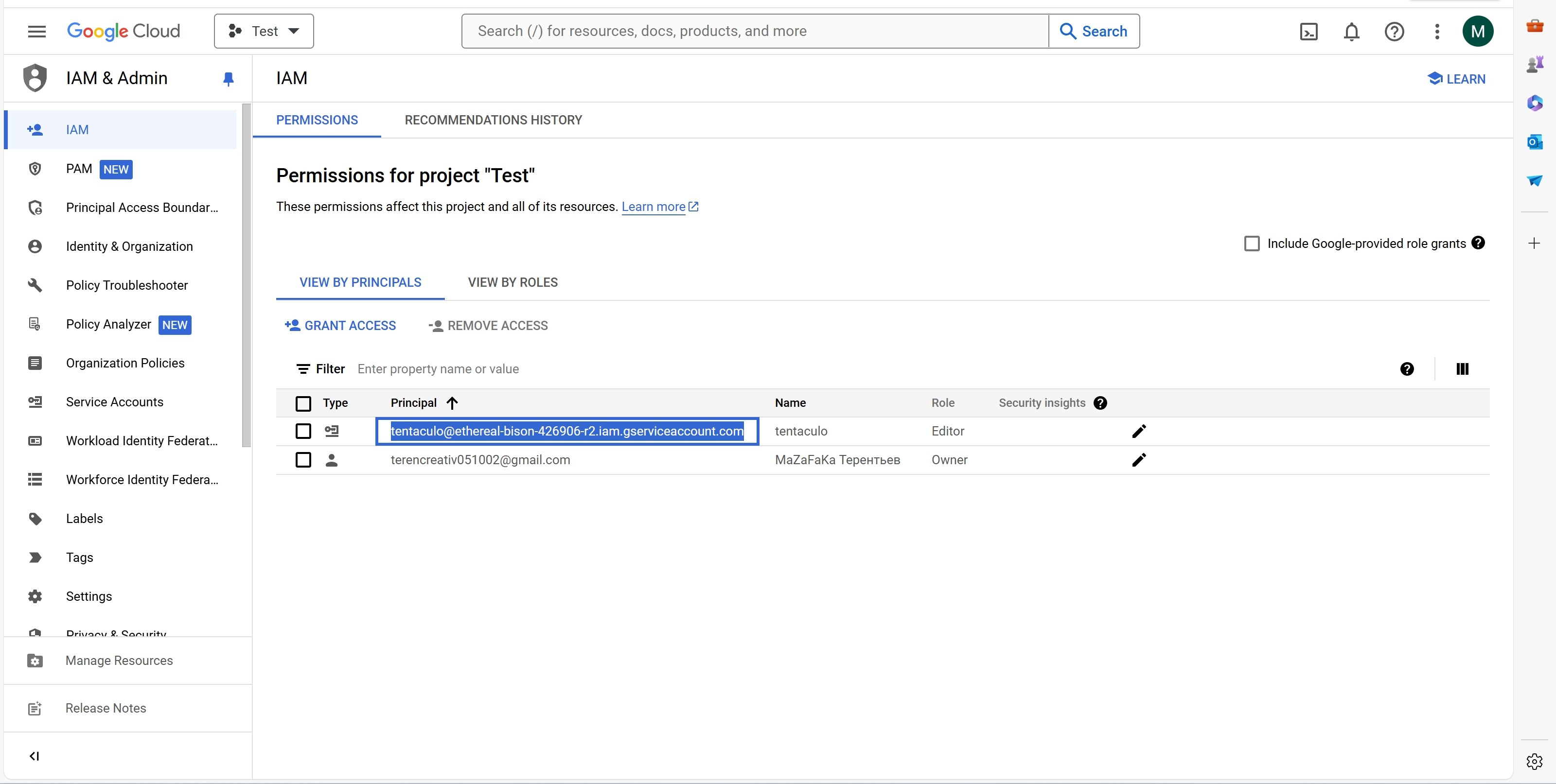Open Service Accounts page

121,402
